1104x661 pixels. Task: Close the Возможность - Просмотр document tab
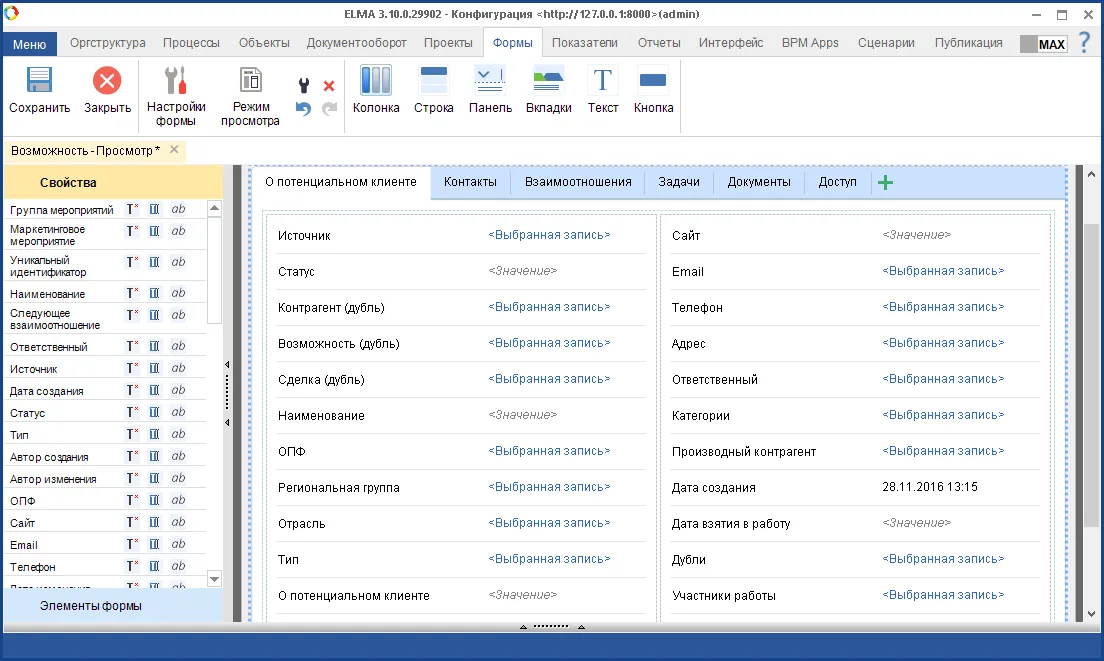point(174,150)
